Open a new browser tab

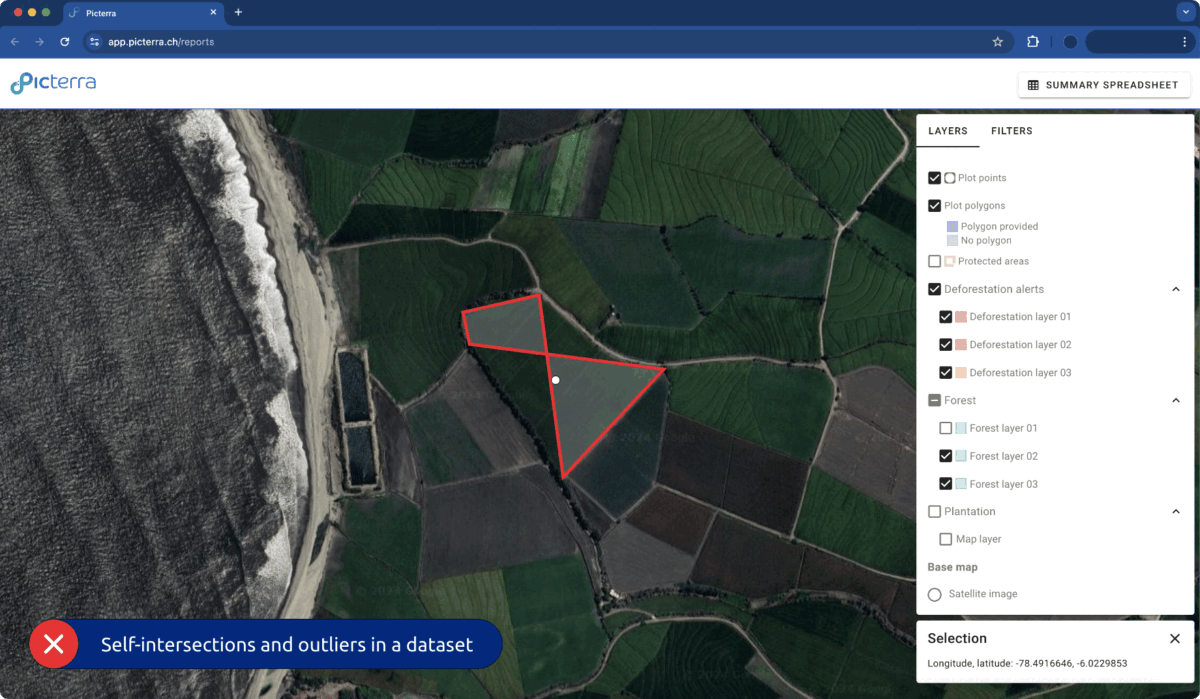coord(238,13)
